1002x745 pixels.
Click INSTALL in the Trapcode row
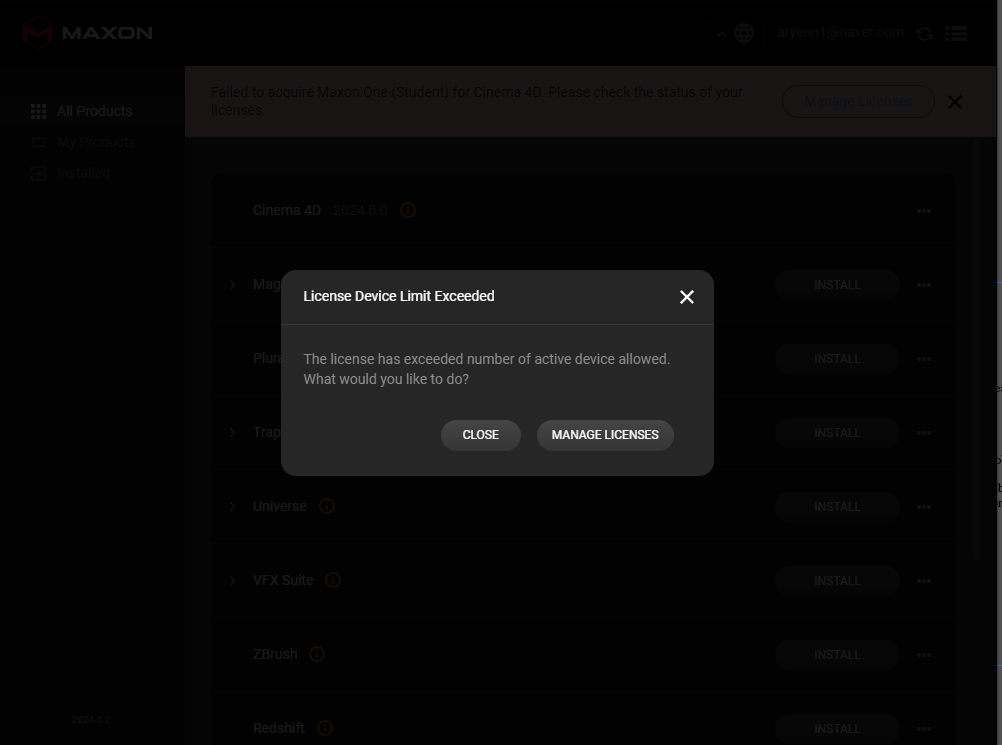point(837,433)
